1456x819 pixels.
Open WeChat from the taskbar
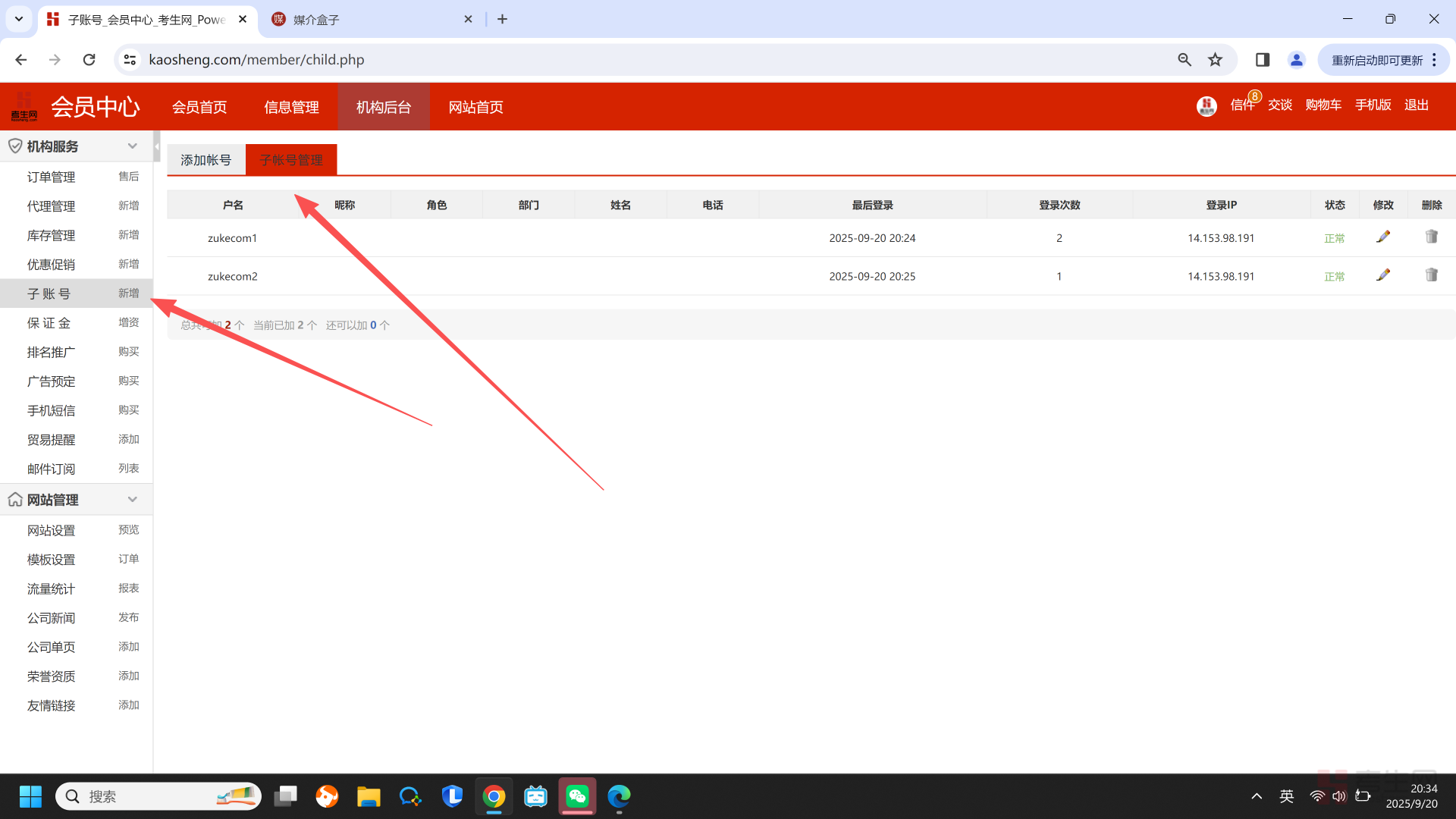tap(577, 796)
